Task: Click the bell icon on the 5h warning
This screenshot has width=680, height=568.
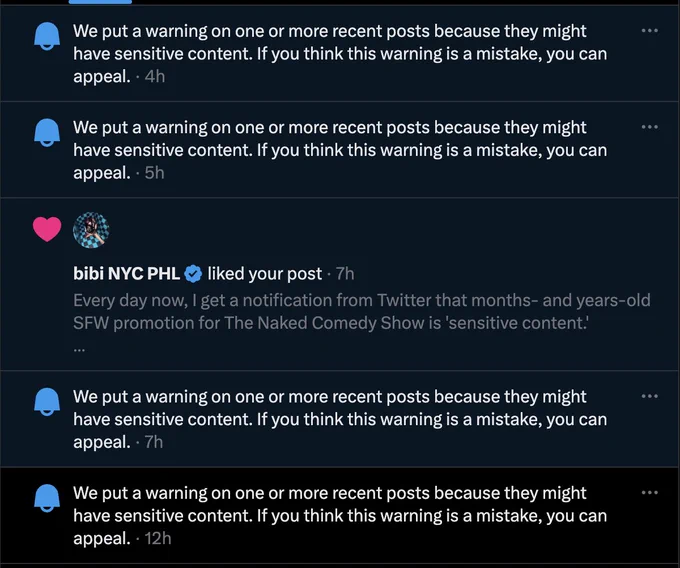Action: (47, 132)
